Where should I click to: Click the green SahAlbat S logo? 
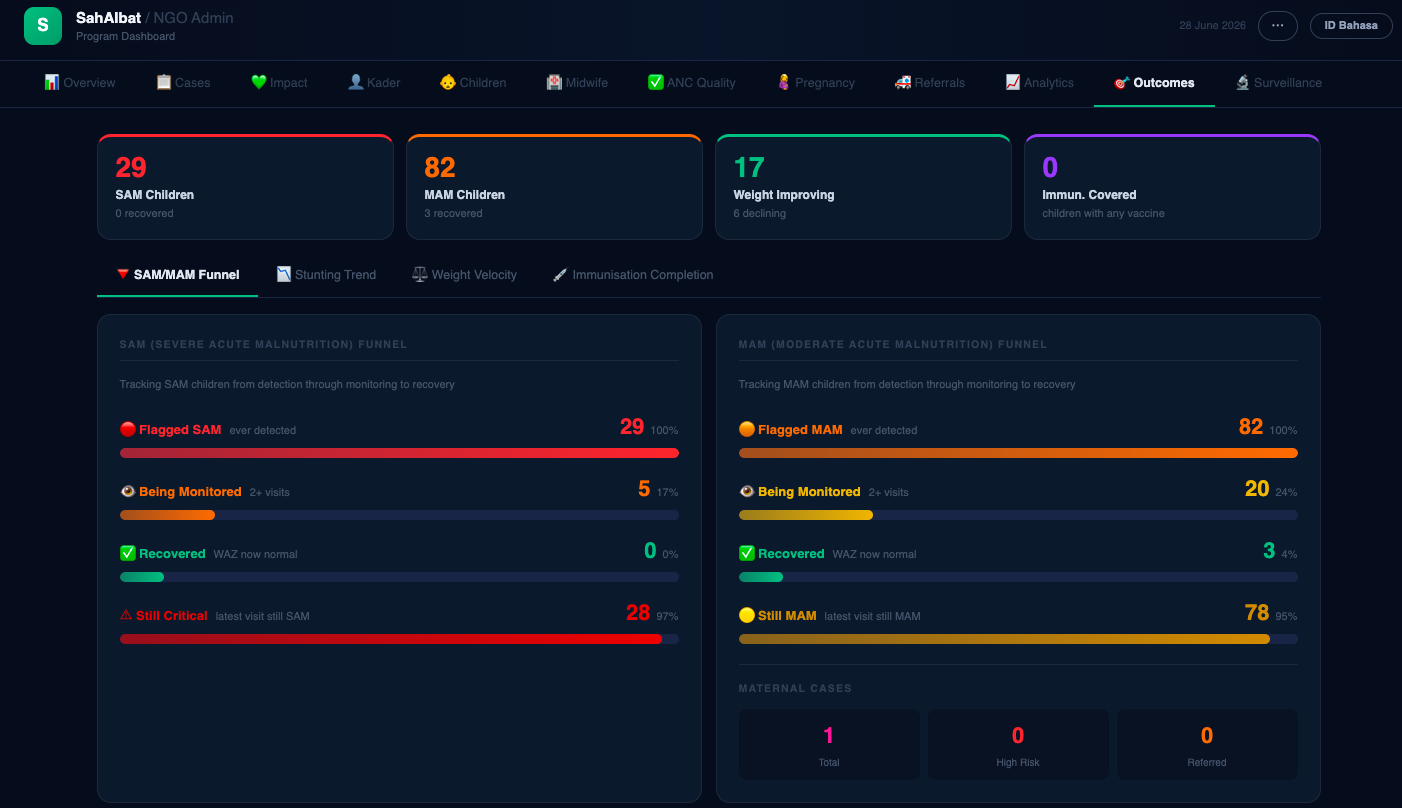[x=42, y=26]
